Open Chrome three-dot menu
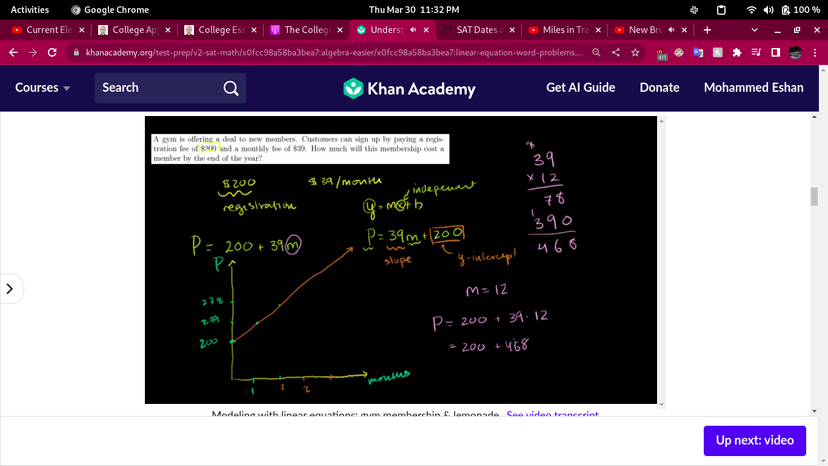The image size is (828, 466). (816, 52)
